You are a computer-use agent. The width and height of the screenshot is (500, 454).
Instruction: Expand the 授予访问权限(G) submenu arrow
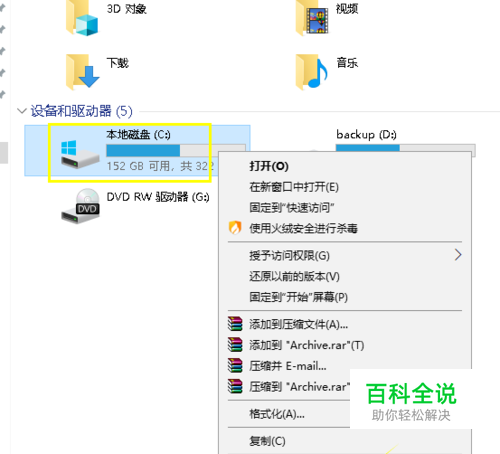coord(458,255)
